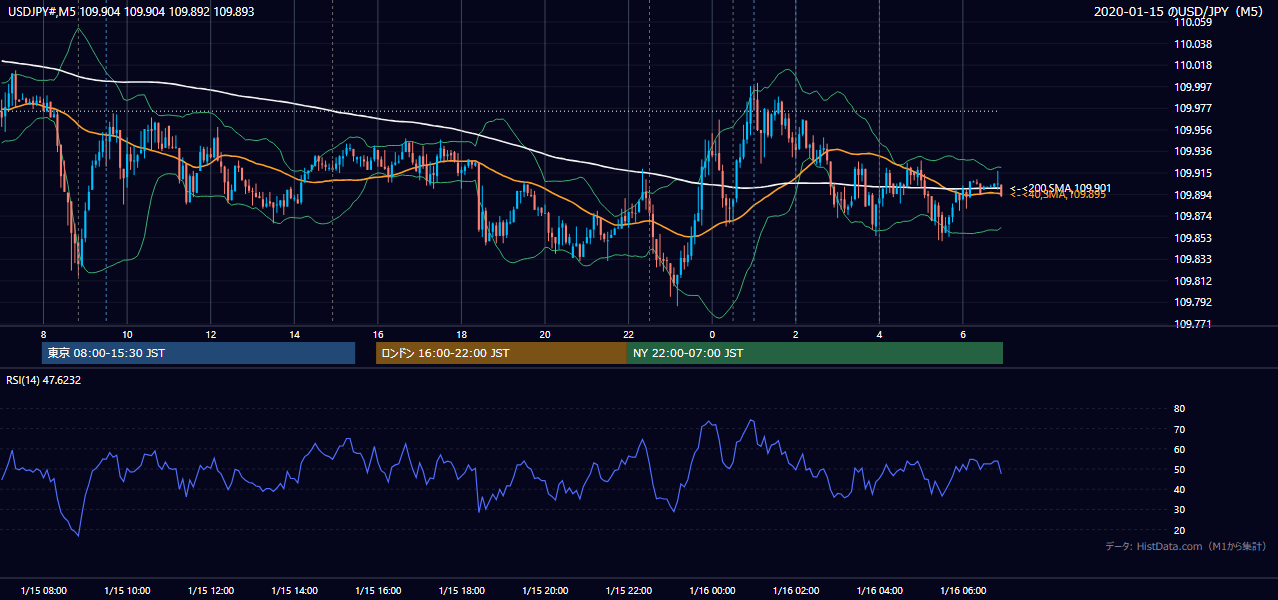The width and height of the screenshot is (1278, 600).
Task: Click the 1/15 22:00 time label
Action: click(629, 590)
